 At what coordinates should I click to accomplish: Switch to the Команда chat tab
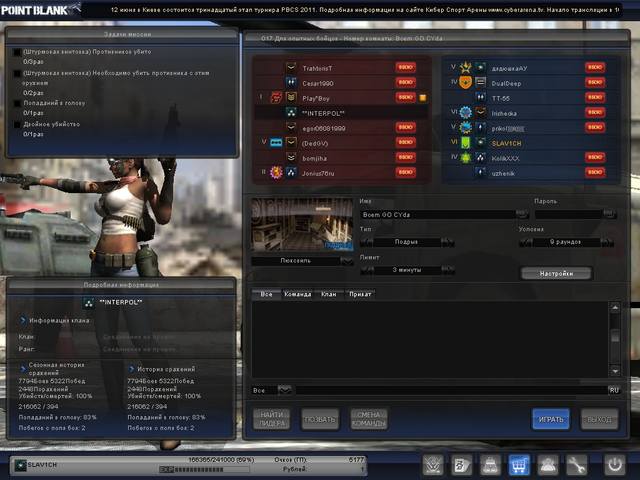coord(298,294)
